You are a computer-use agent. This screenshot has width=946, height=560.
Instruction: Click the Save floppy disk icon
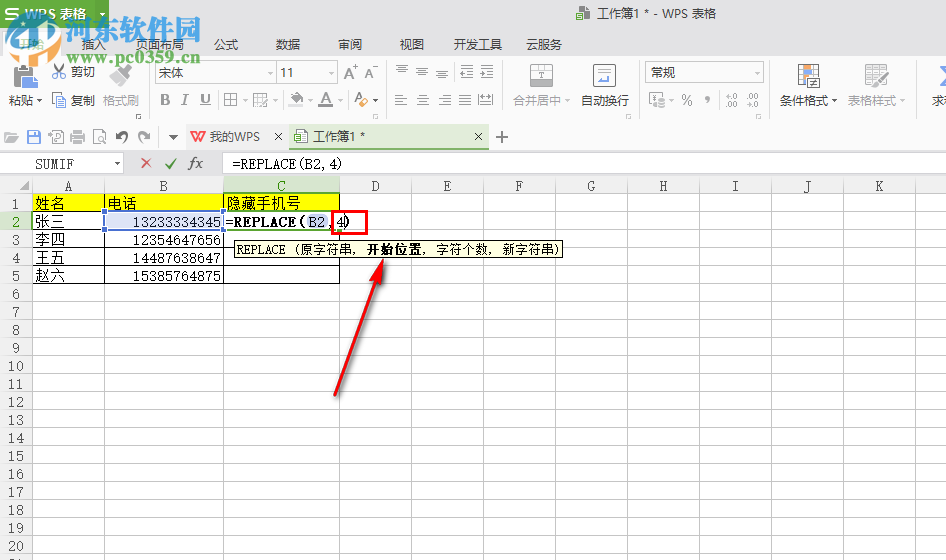(34, 137)
